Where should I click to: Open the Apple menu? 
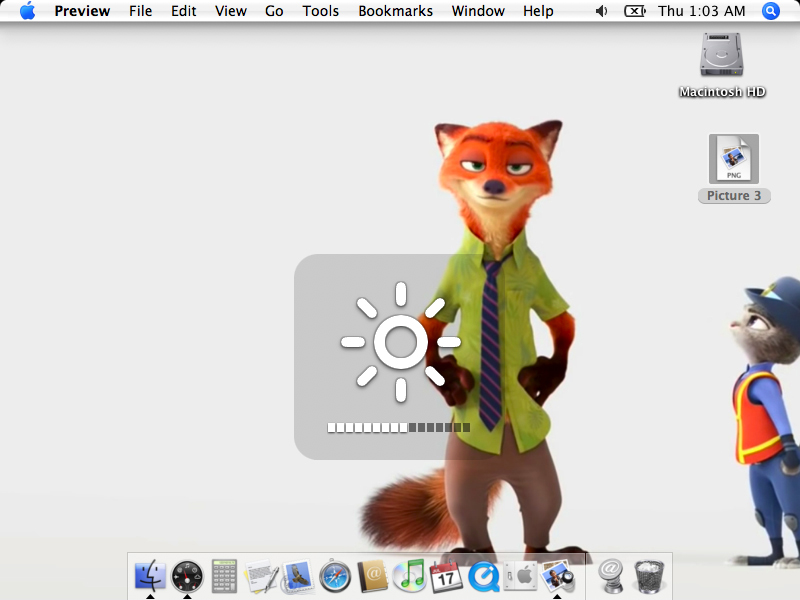pos(28,11)
